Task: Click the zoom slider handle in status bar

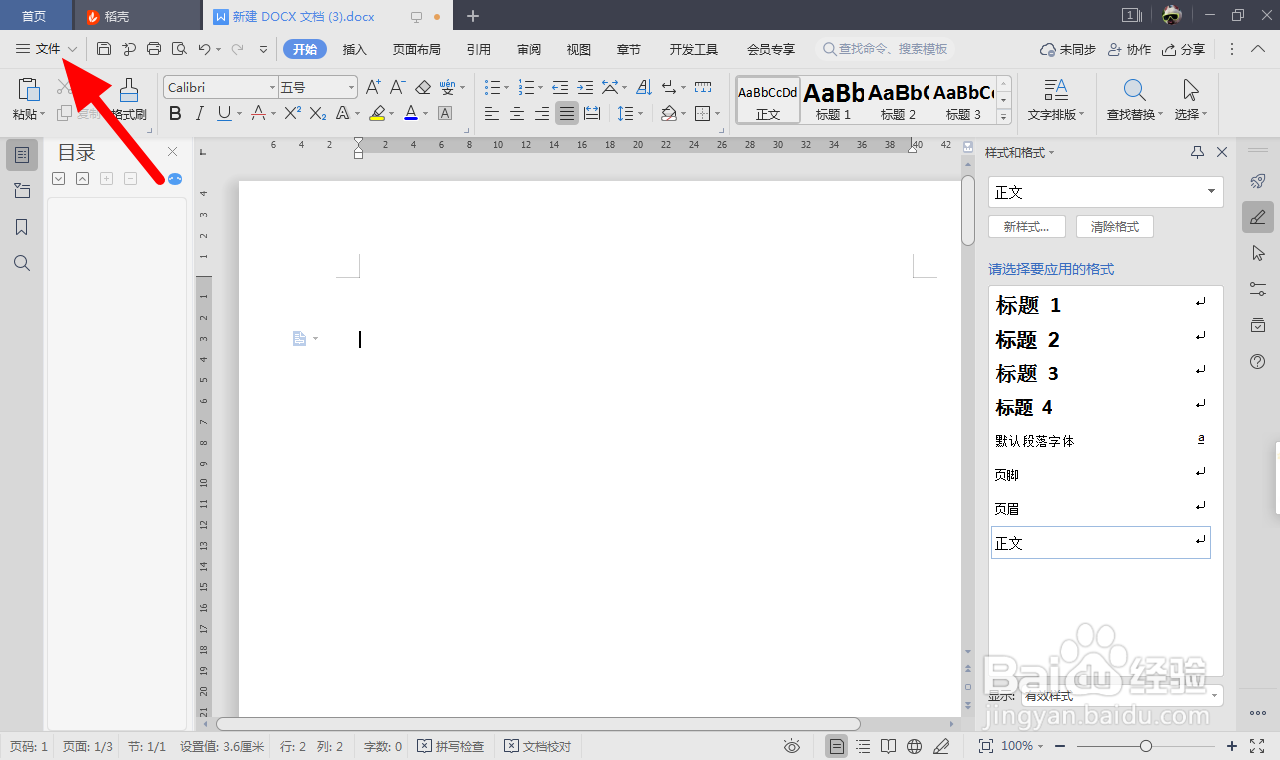Action: 1146,746
